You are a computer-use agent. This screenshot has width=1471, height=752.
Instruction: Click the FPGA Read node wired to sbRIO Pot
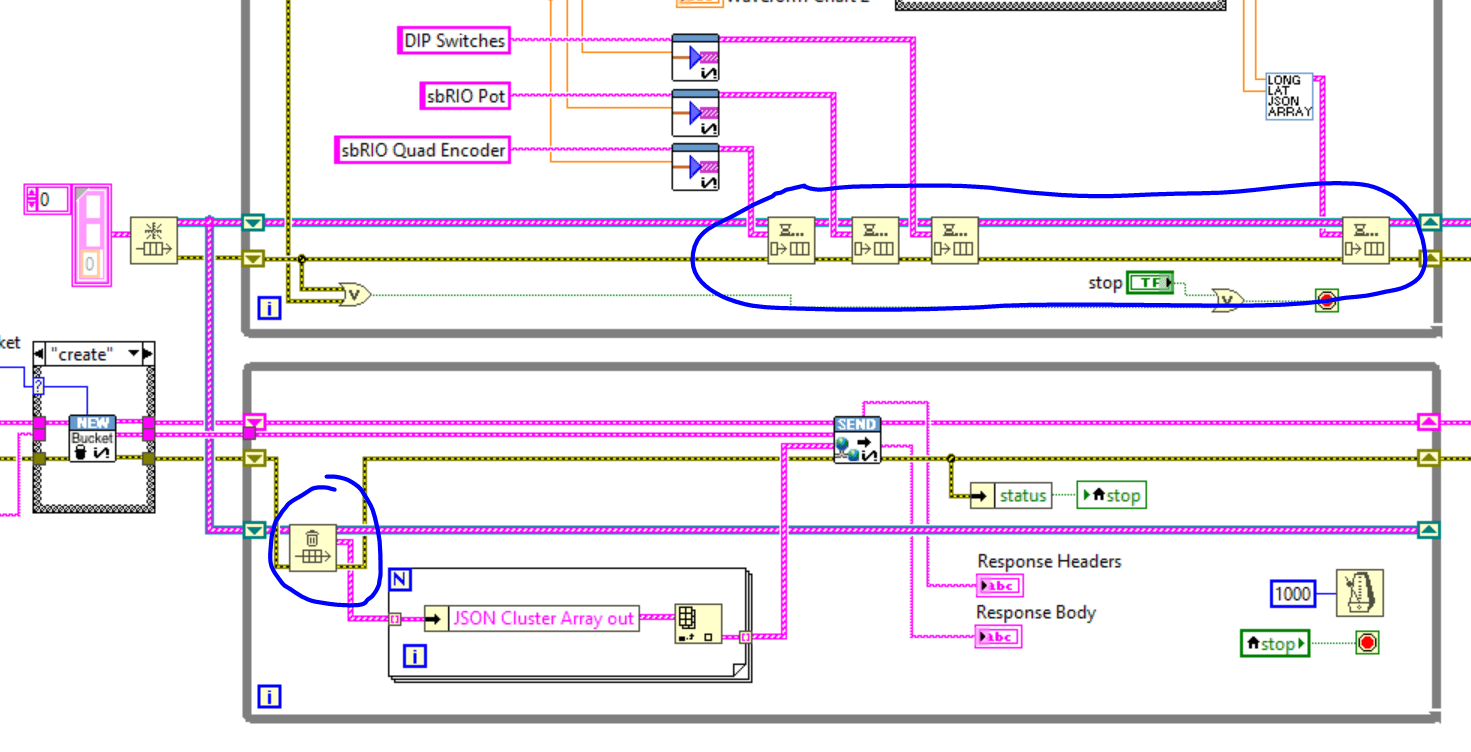[697, 112]
